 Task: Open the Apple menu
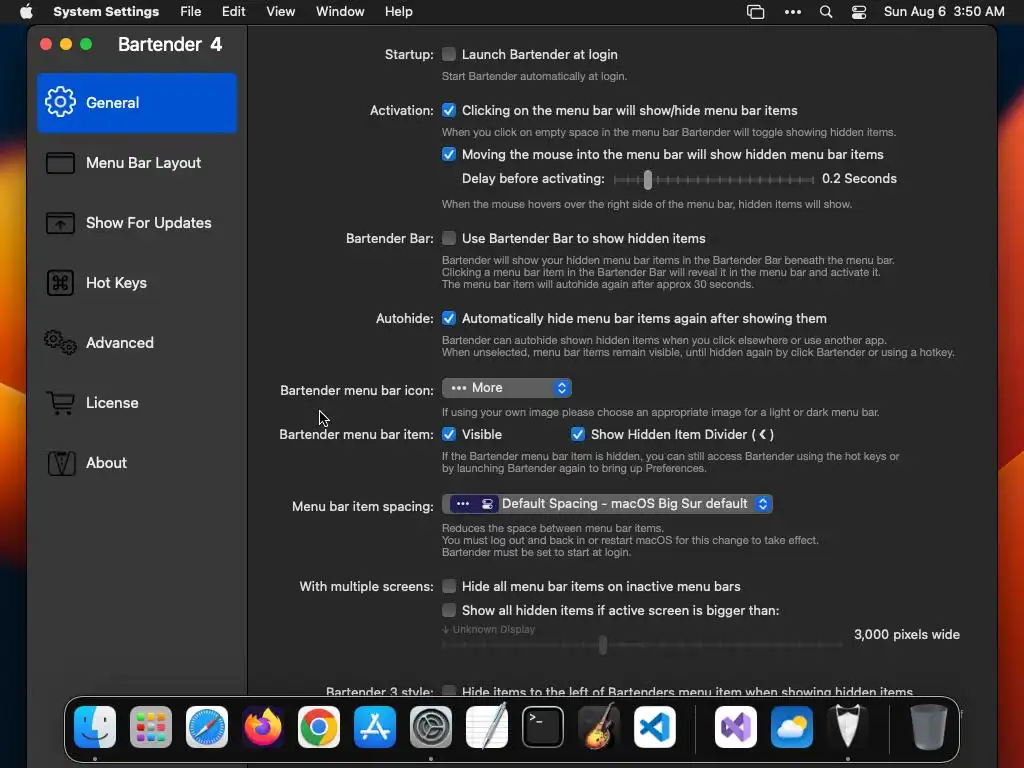[x=26, y=12]
